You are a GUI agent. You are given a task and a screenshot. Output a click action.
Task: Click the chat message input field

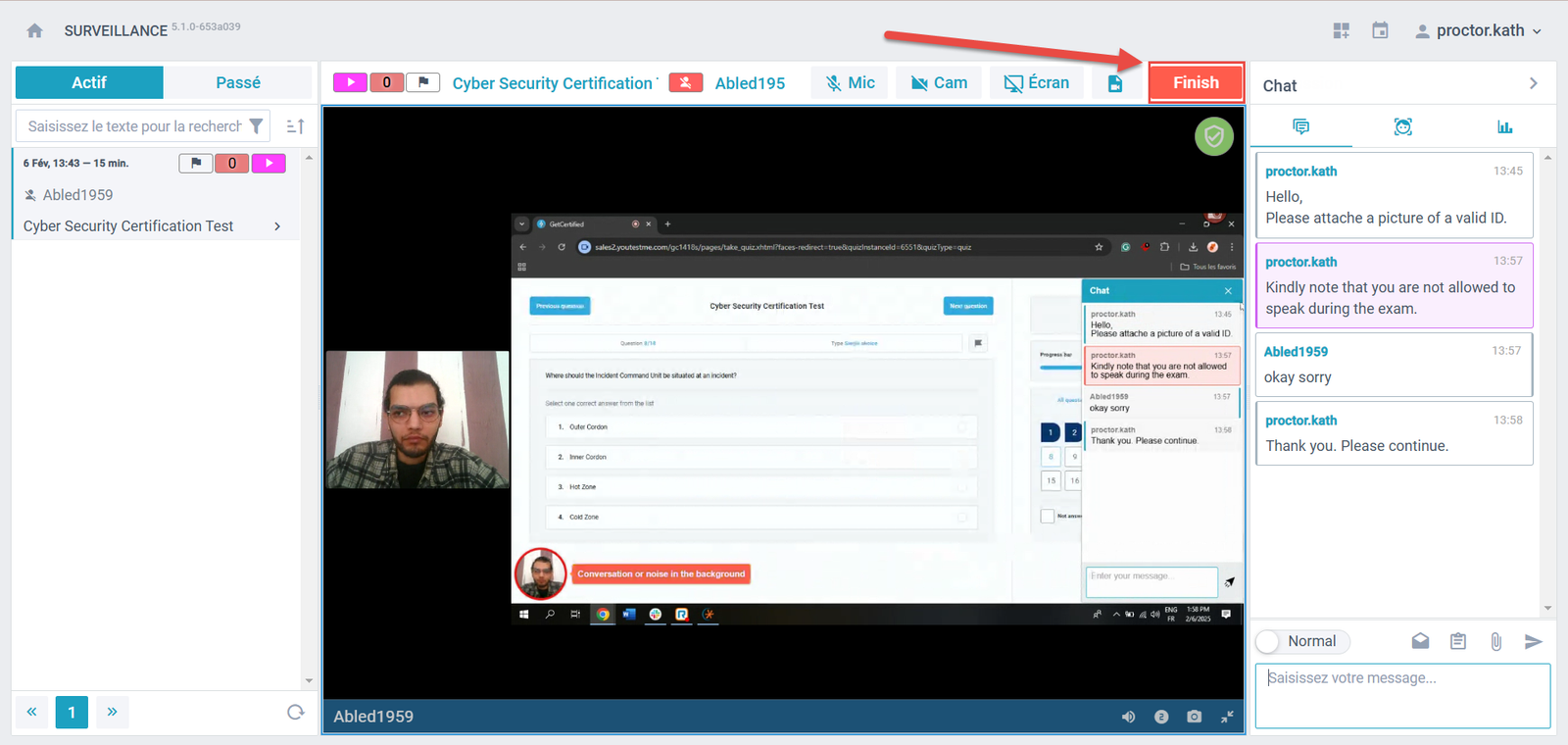coord(1402,695)
